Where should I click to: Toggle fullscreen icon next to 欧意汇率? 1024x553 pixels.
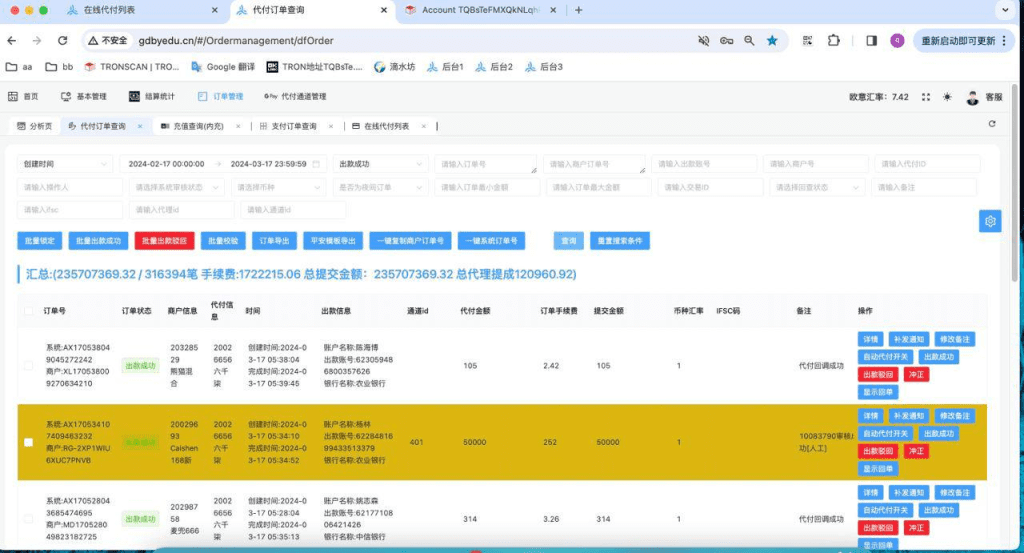(925, 97)
